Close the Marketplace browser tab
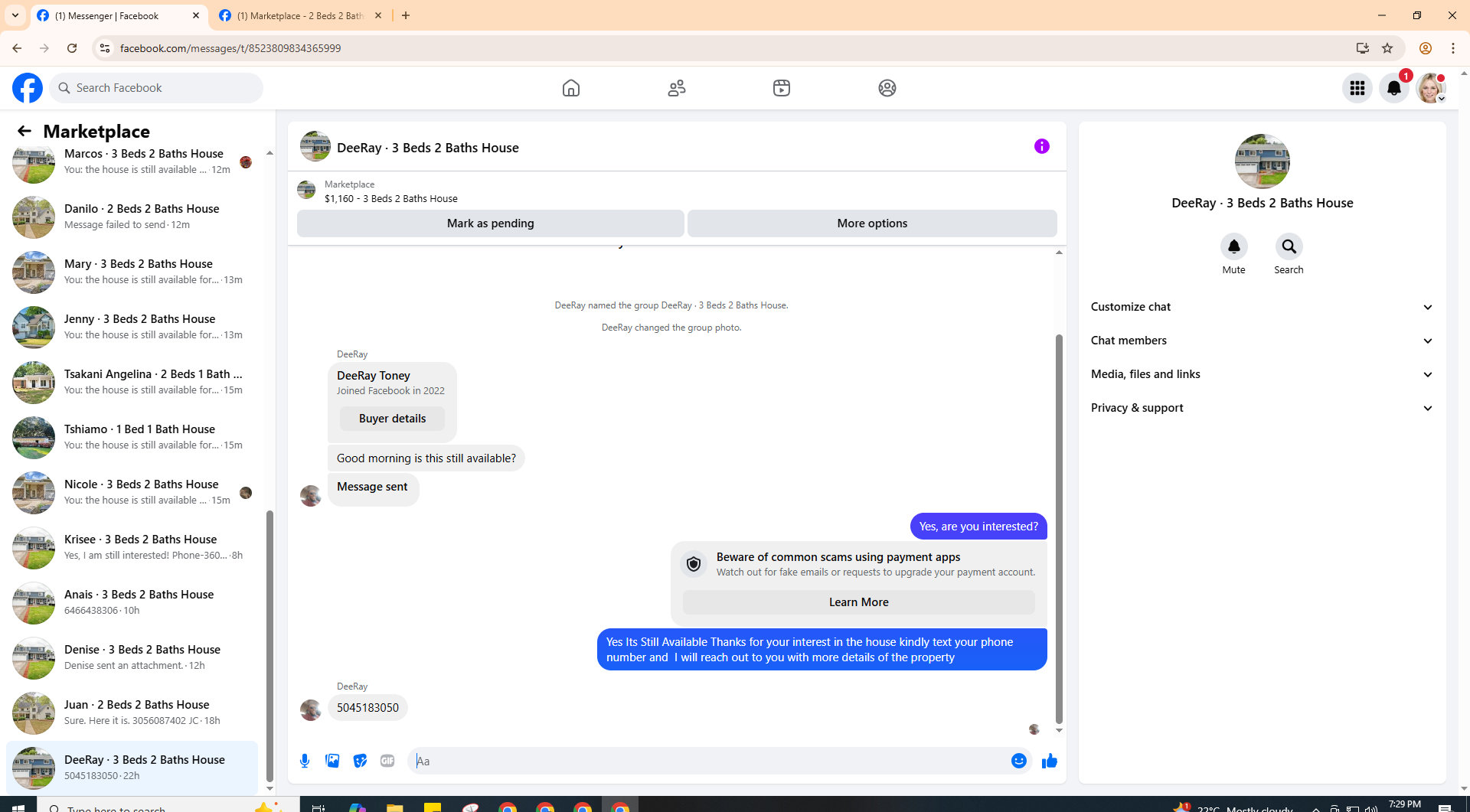The image size is (1470, 812). coord(378,15)
